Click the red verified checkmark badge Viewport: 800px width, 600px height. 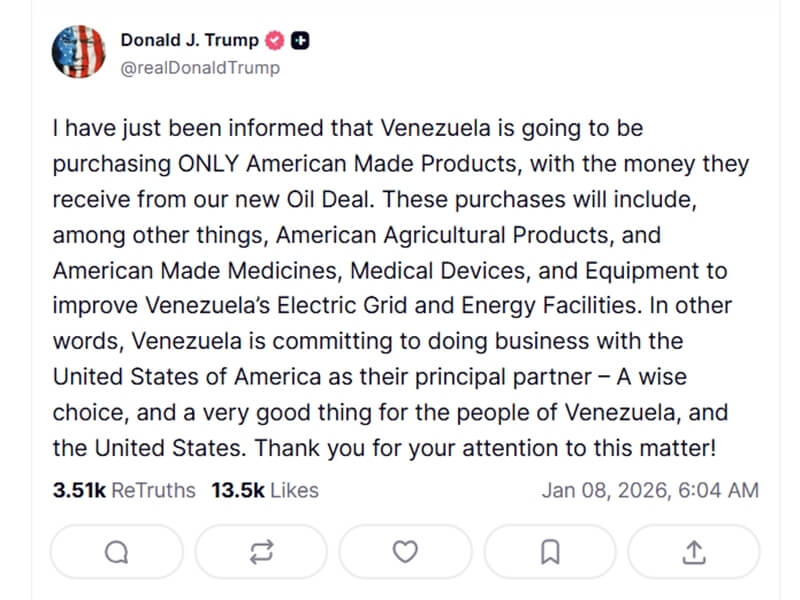click(x=274, y=41)
